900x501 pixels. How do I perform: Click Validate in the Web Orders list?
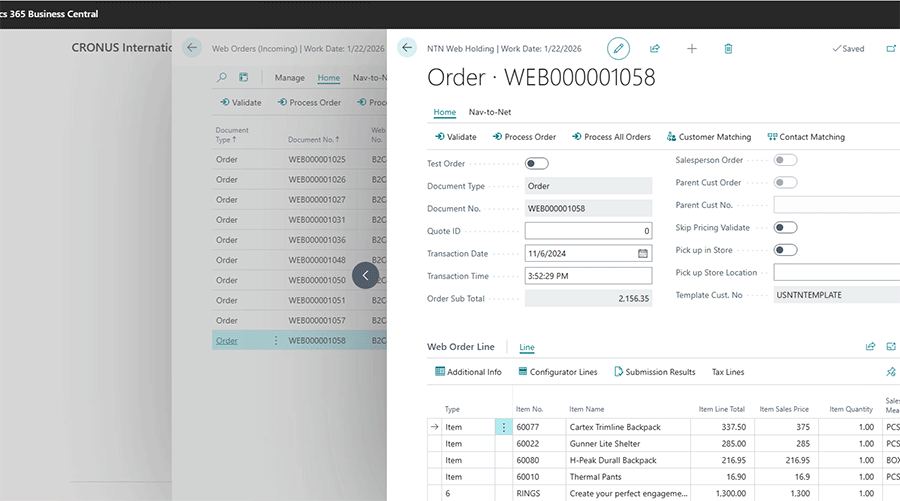(240, 102)
